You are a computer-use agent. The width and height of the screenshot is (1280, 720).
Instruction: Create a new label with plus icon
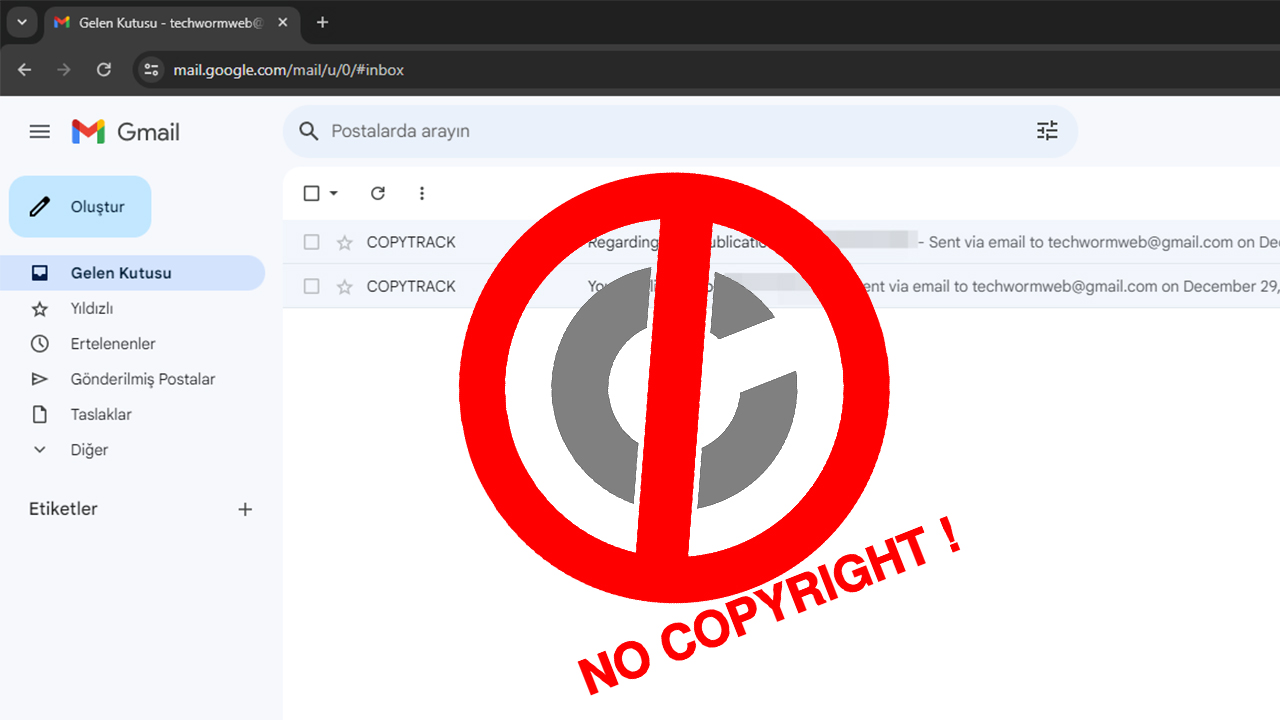pyautogui.click(x=245, y=509)
